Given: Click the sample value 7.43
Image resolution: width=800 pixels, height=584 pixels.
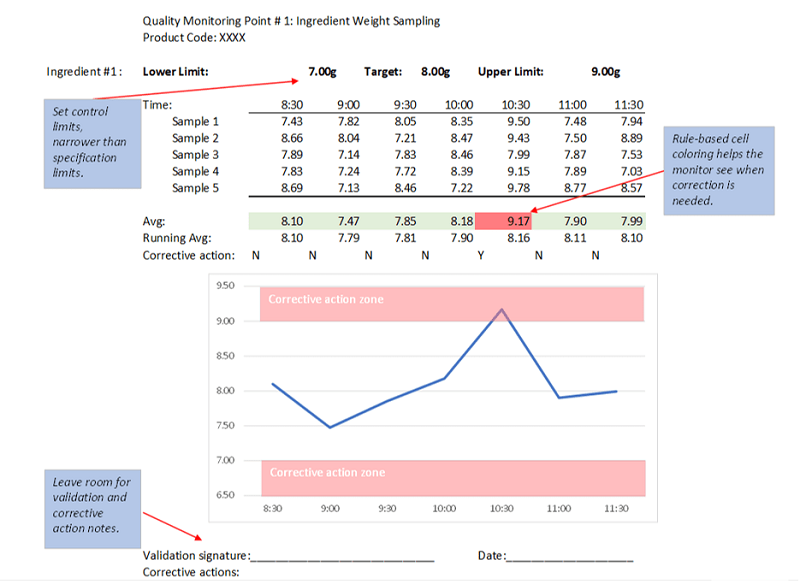Looking at the screenshot, I should point(292,121).
